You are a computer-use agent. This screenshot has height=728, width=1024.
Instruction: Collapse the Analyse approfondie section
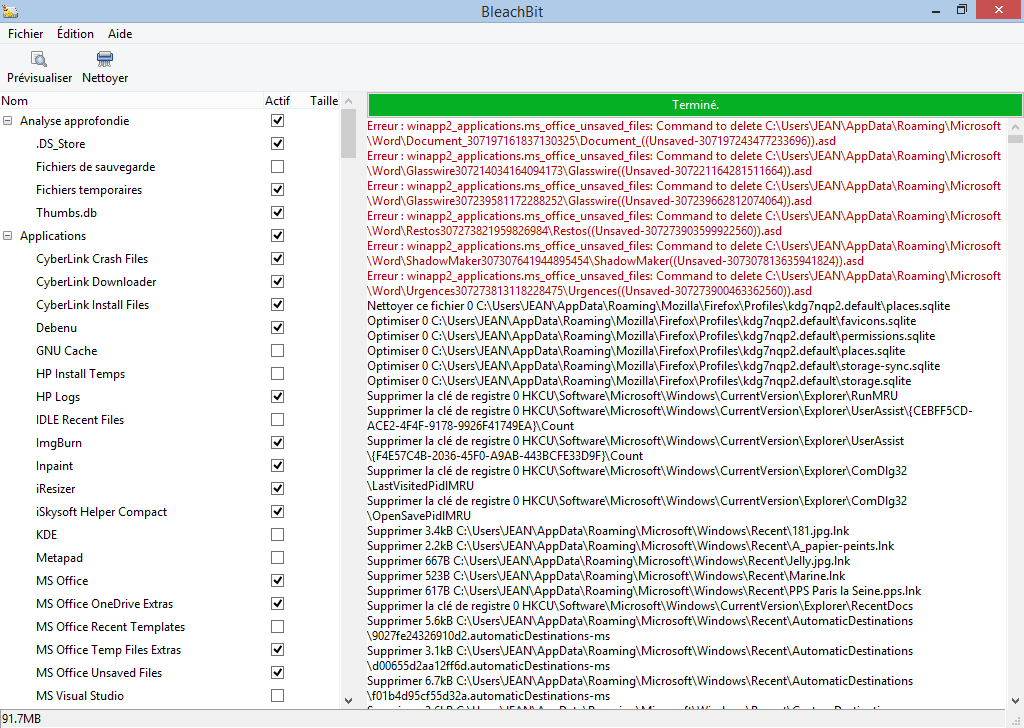(8, 120)
